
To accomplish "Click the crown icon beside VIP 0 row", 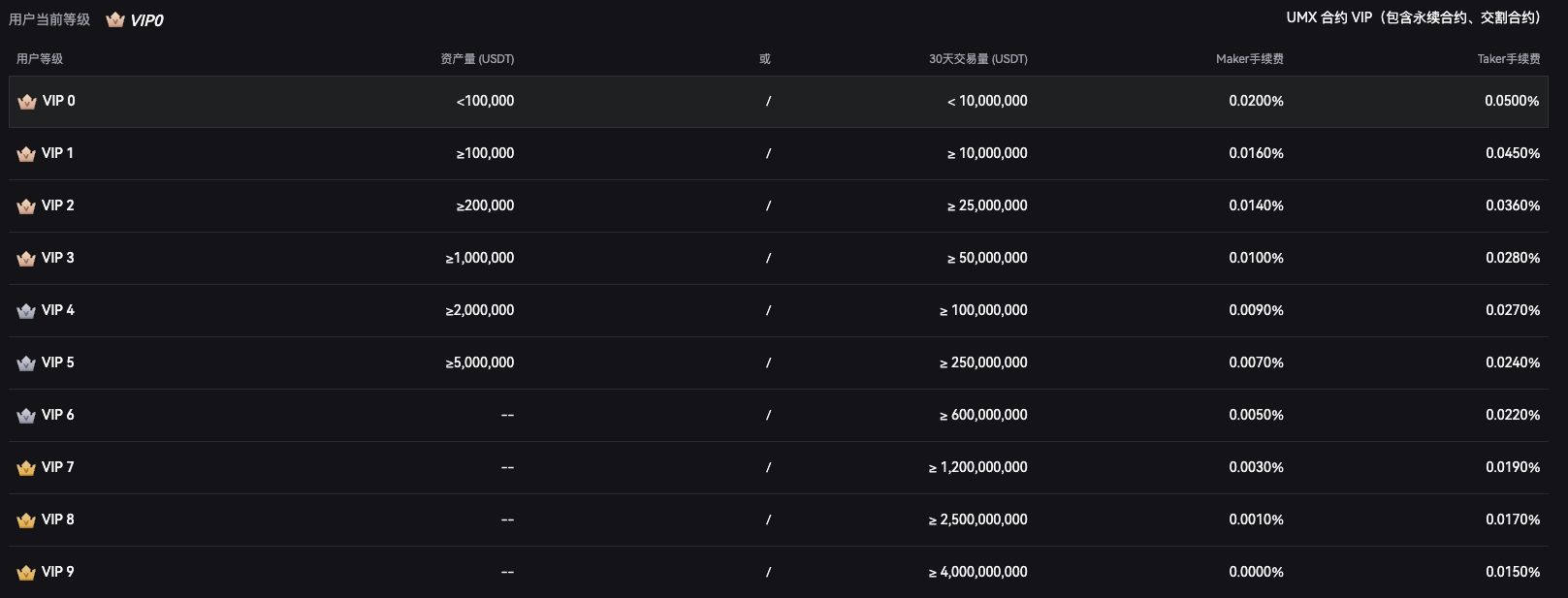I will coord(27,102).
